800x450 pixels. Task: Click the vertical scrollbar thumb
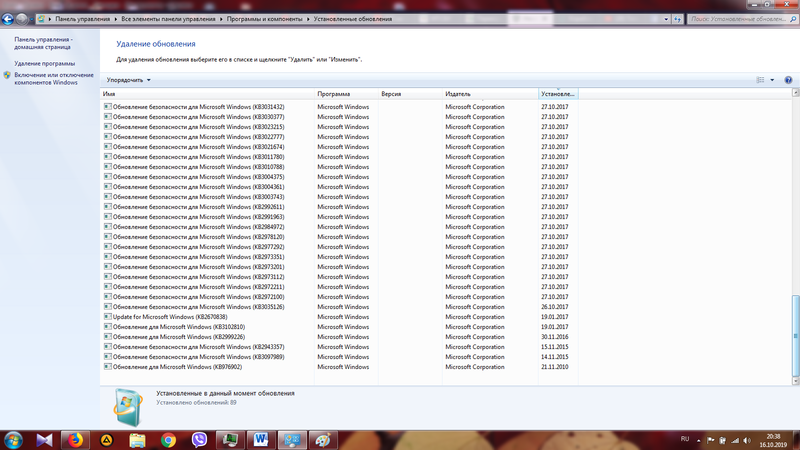pos(795,336)
